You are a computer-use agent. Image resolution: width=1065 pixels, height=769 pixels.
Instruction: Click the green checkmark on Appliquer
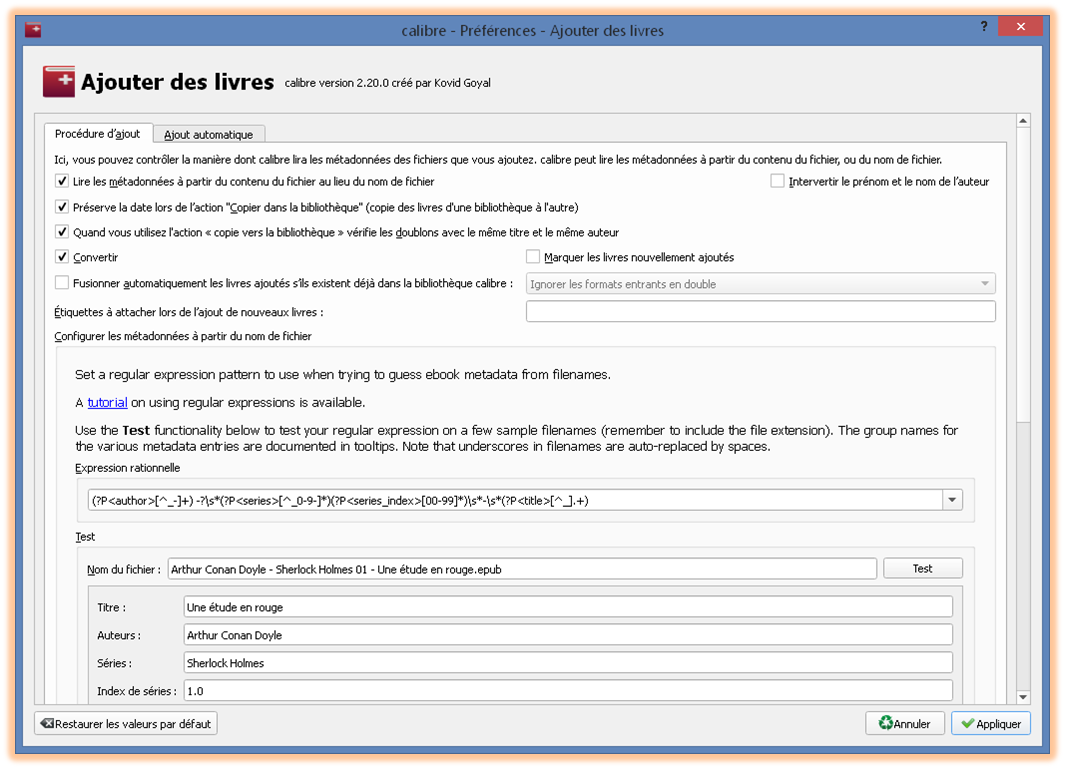point(967,723)
